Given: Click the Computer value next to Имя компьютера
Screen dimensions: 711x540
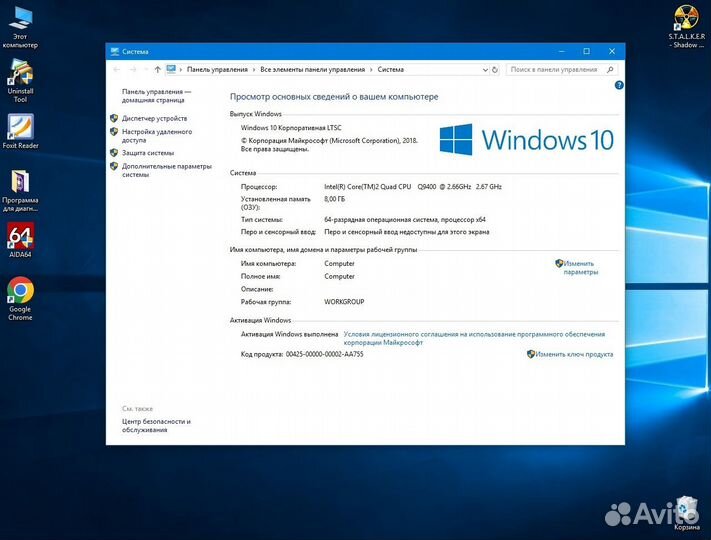Looking at the screenshot, I should point(339,263).
